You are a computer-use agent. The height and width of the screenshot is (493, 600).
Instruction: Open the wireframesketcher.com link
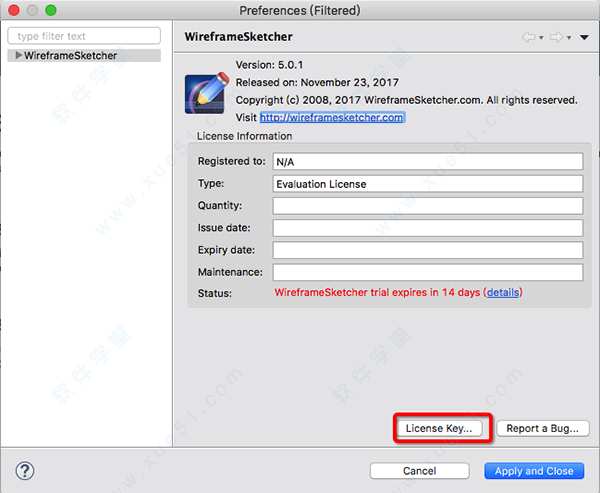[x=331, y=118]
